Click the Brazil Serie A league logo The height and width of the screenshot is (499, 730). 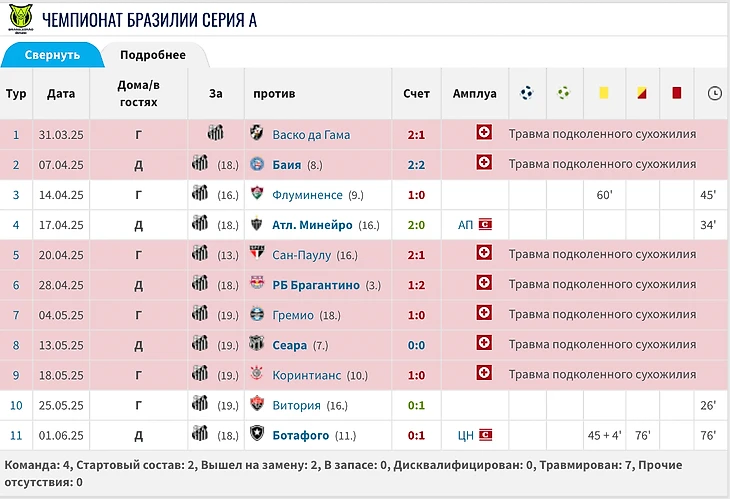pyautogui.click(x=19, y=20)
